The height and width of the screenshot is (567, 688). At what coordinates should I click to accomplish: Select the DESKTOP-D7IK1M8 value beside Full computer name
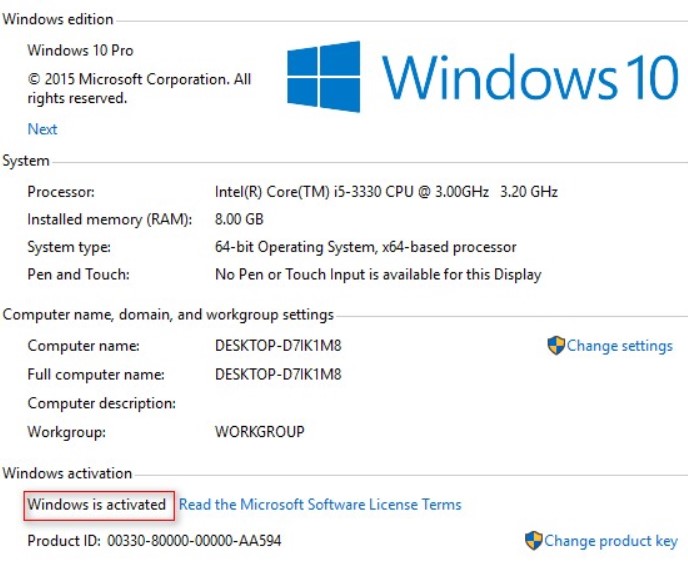[278, 374]
